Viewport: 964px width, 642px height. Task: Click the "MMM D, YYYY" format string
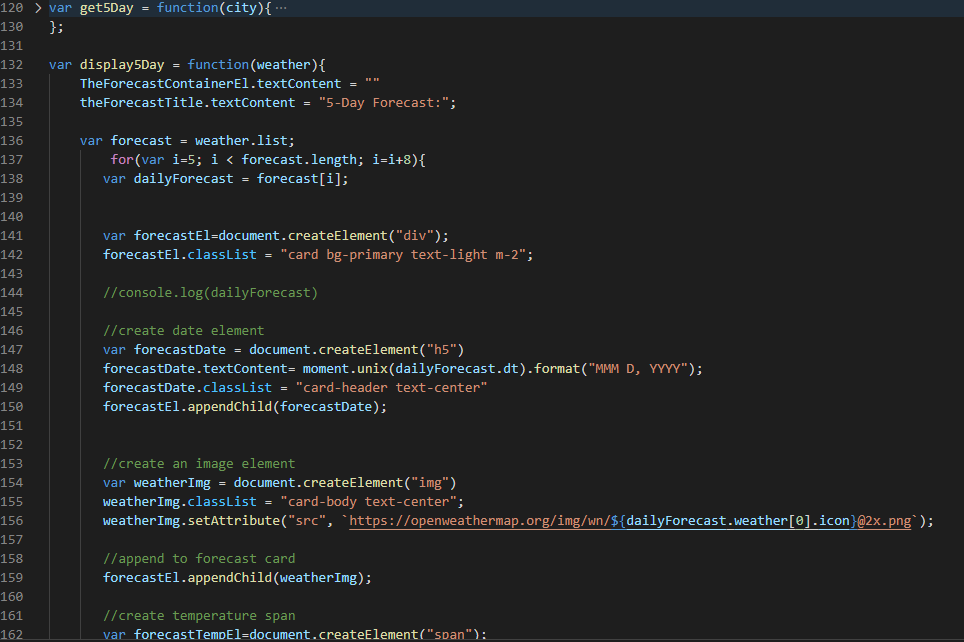[638, 369]
